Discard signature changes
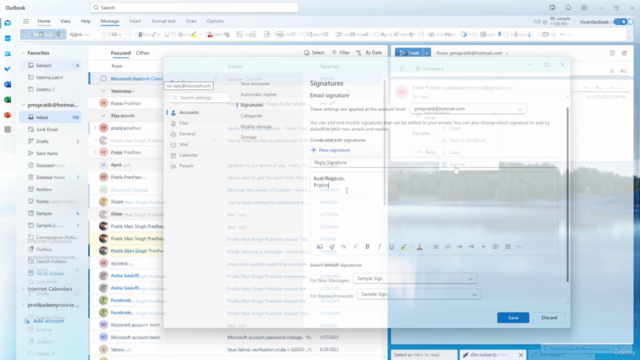The width and height of the screenshot is (640, 360). point(549,318)
